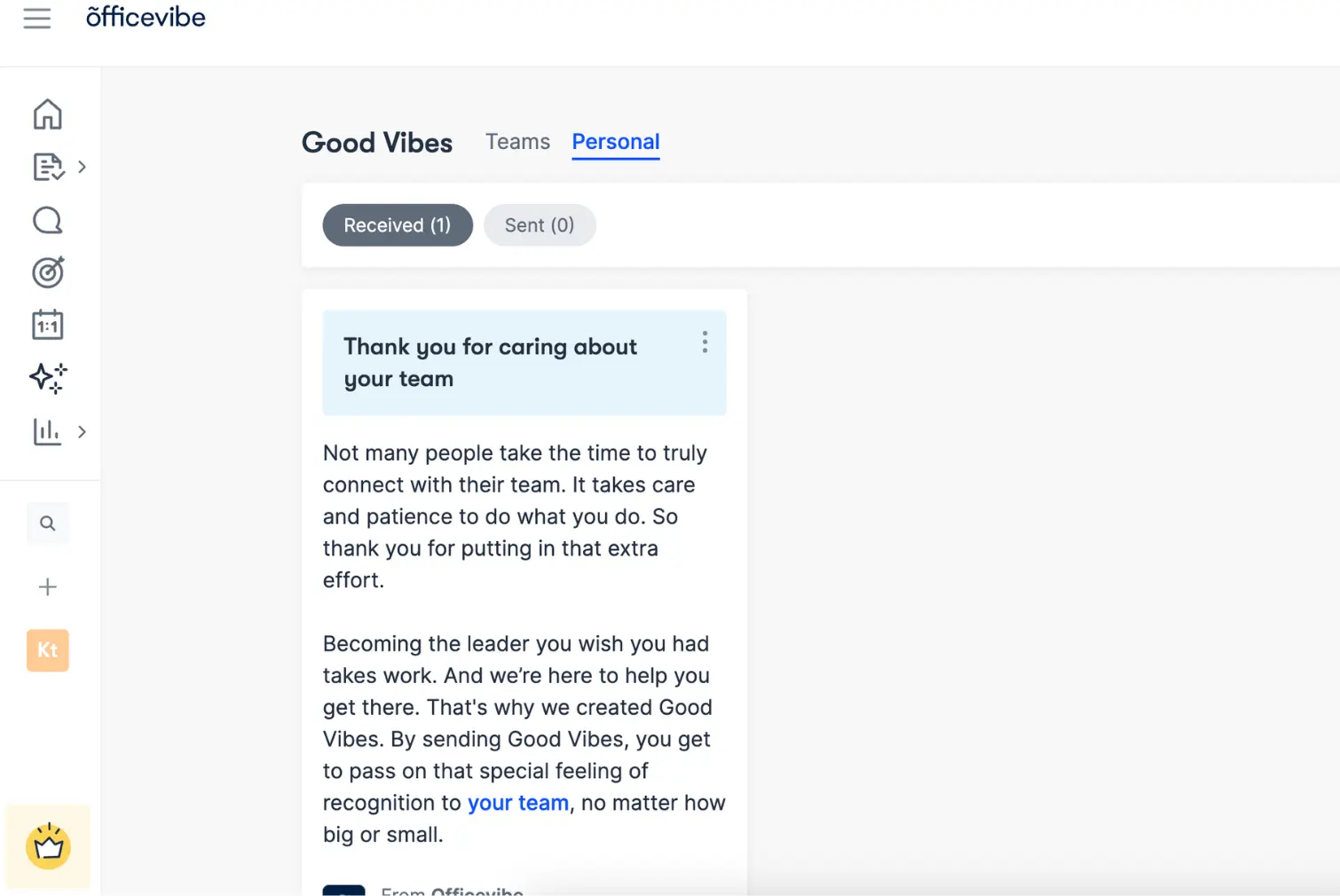
Task: Select the Surveys document icon
Action: [x=47, y=167]
